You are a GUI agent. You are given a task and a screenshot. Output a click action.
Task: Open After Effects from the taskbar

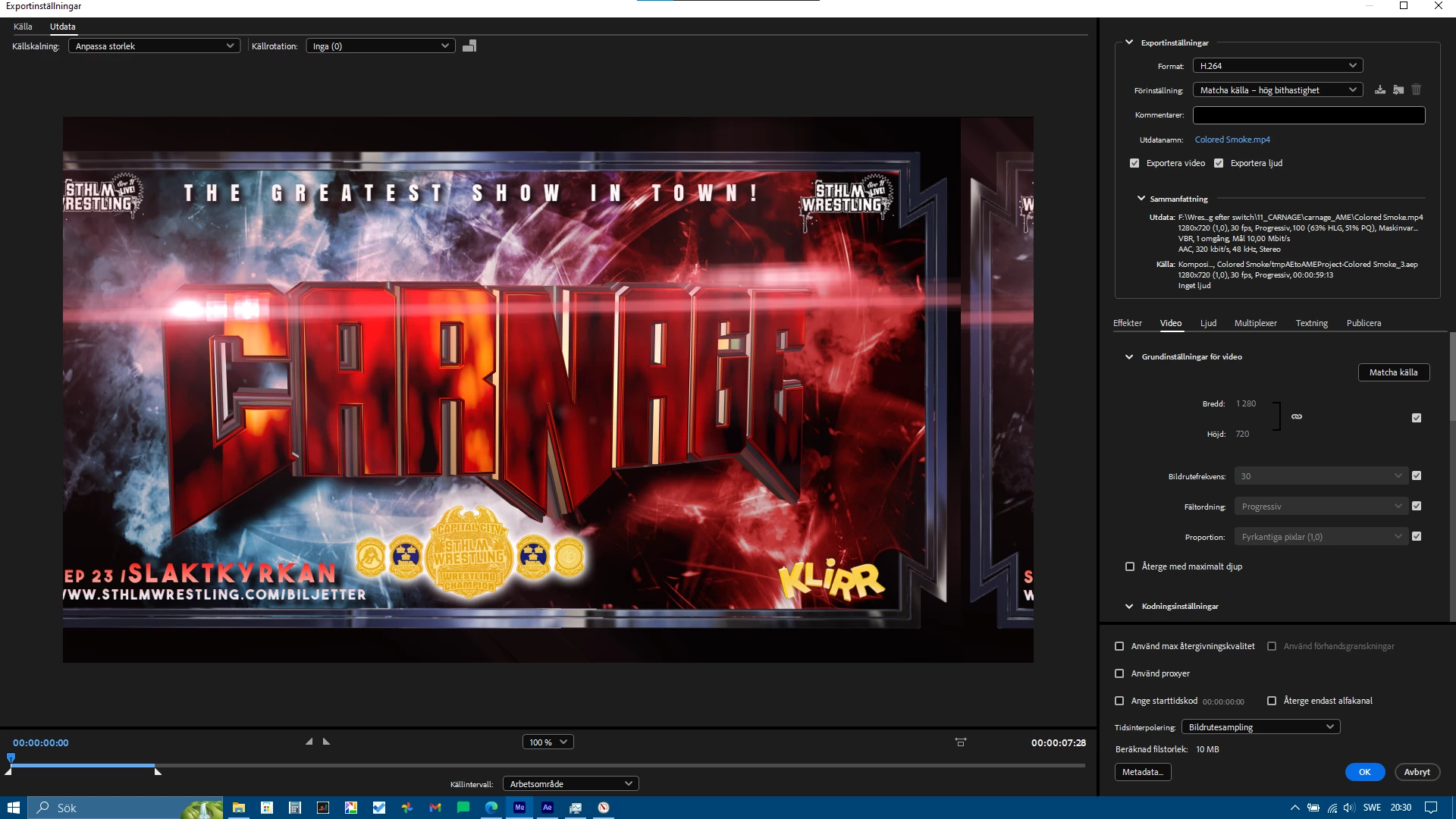548,808
